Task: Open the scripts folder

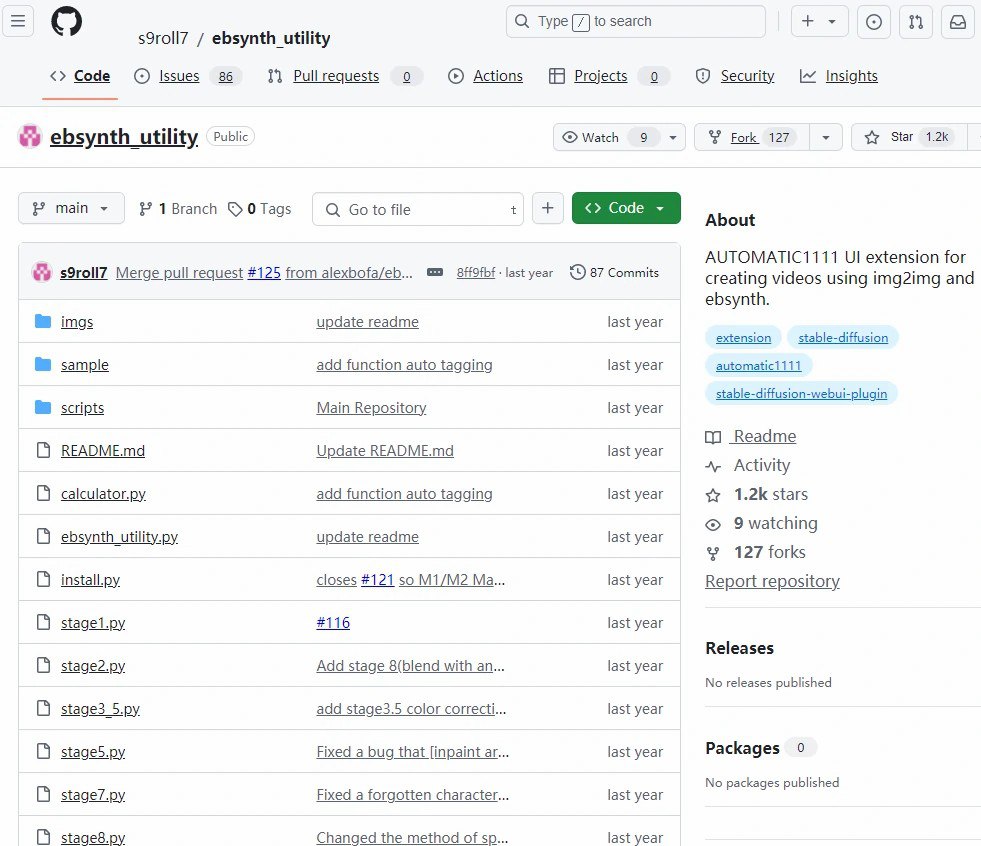Action: (83, 408)
